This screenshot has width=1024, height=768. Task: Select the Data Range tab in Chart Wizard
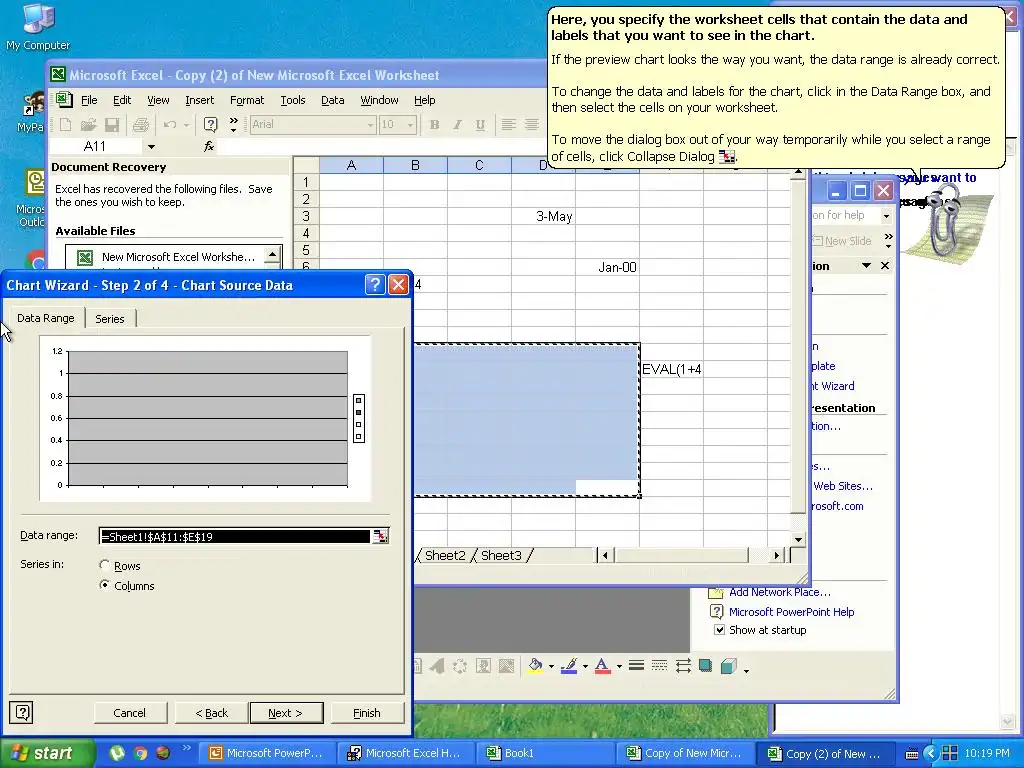click(x=46, y=317)
